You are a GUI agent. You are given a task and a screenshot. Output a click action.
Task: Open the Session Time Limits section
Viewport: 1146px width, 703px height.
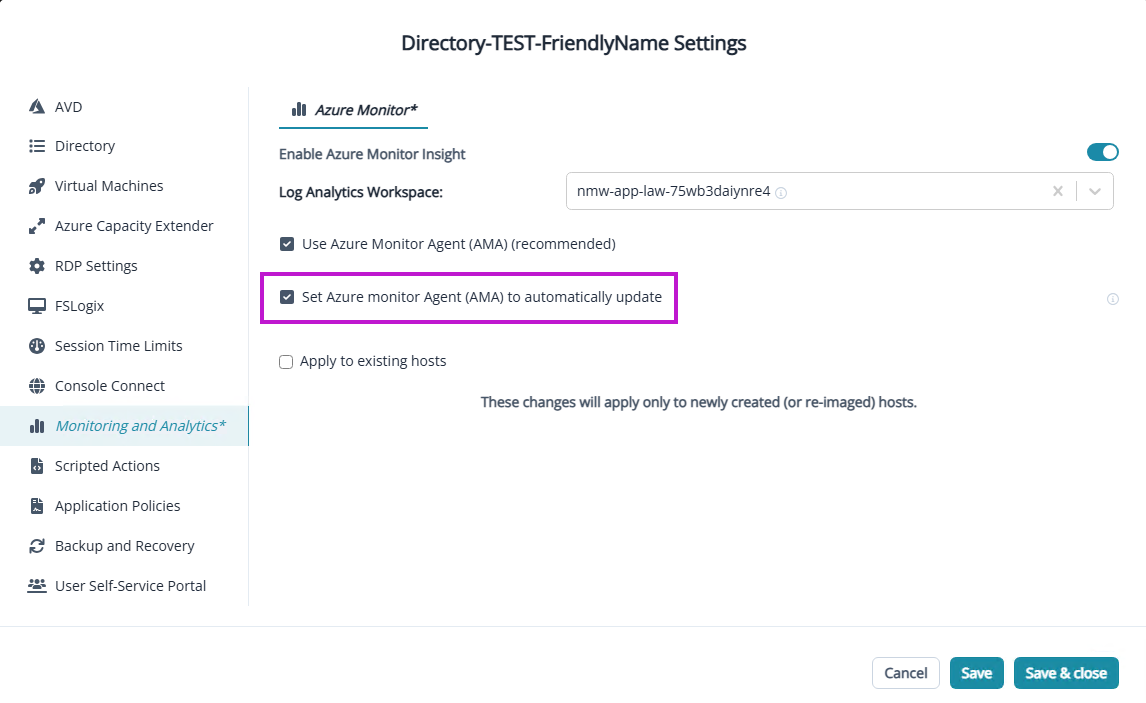[118, 346]
